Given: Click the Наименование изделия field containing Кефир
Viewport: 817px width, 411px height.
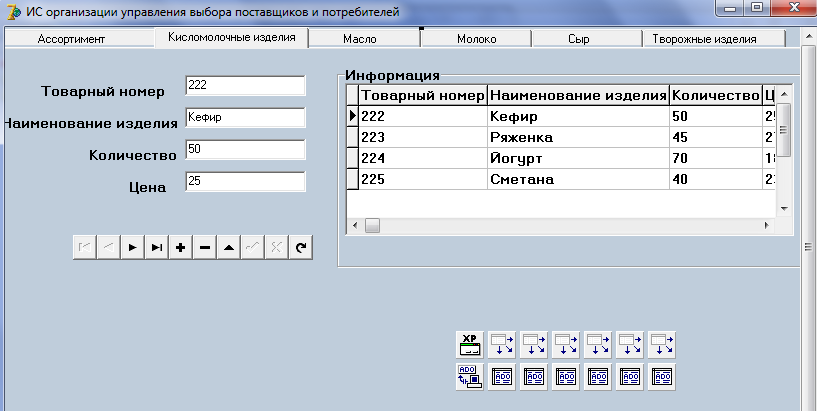Looking at the screenshot, I should (245, 117).
